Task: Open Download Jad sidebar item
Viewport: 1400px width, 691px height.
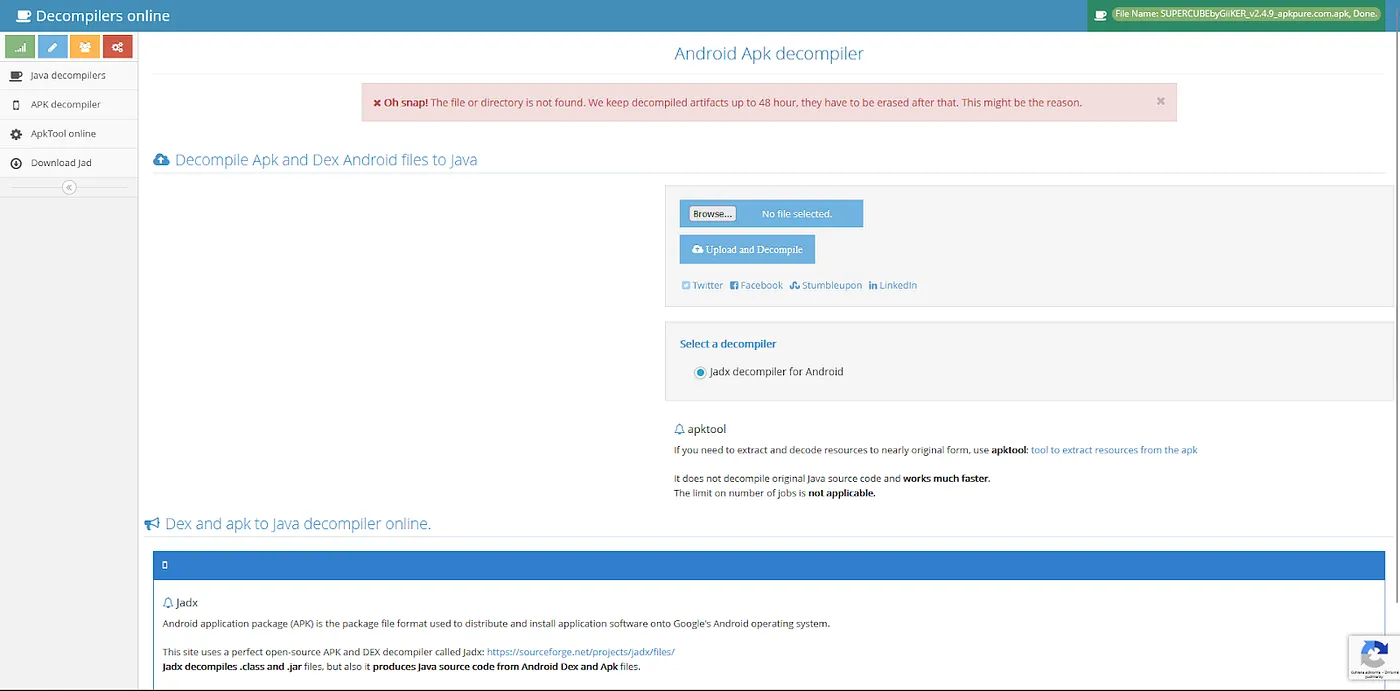Action: (x=61, y=163)
